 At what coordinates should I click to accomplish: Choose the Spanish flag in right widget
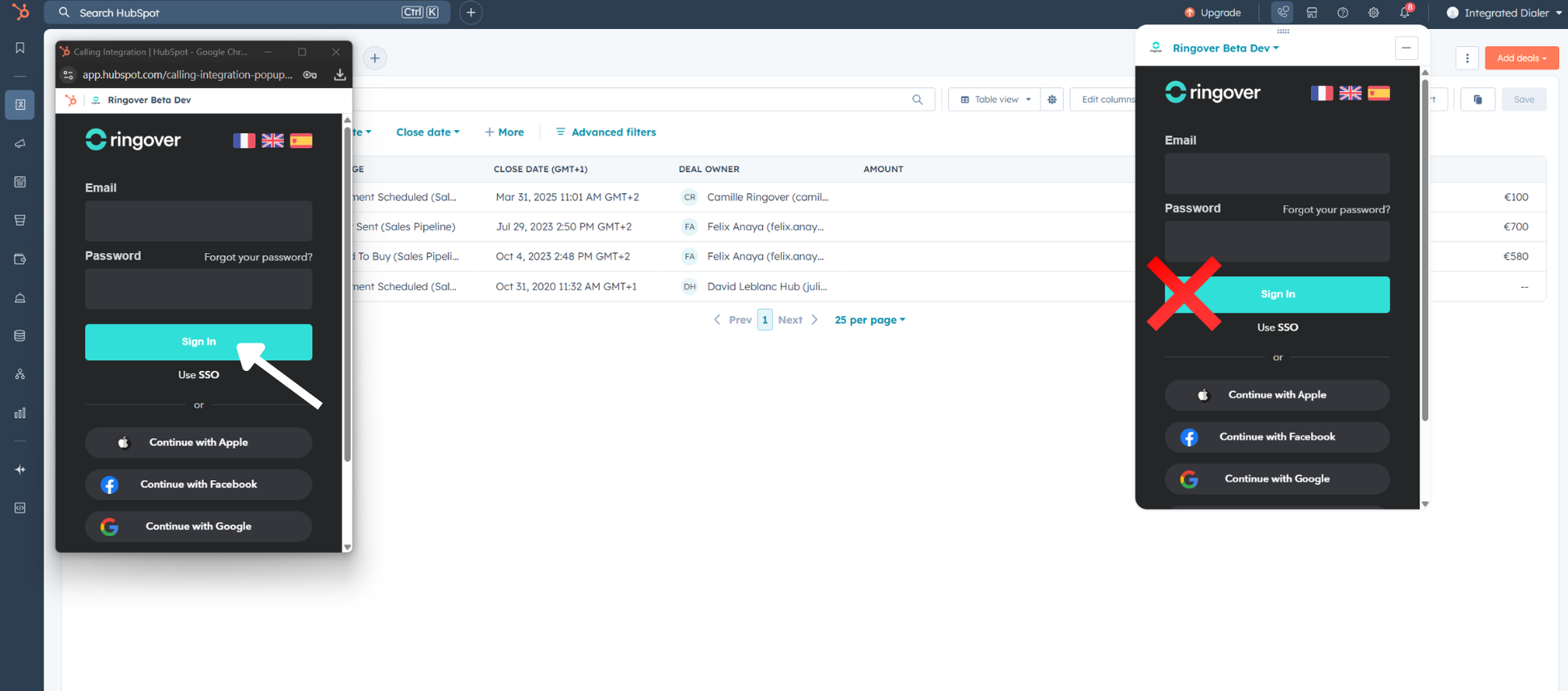(1378, 94)
